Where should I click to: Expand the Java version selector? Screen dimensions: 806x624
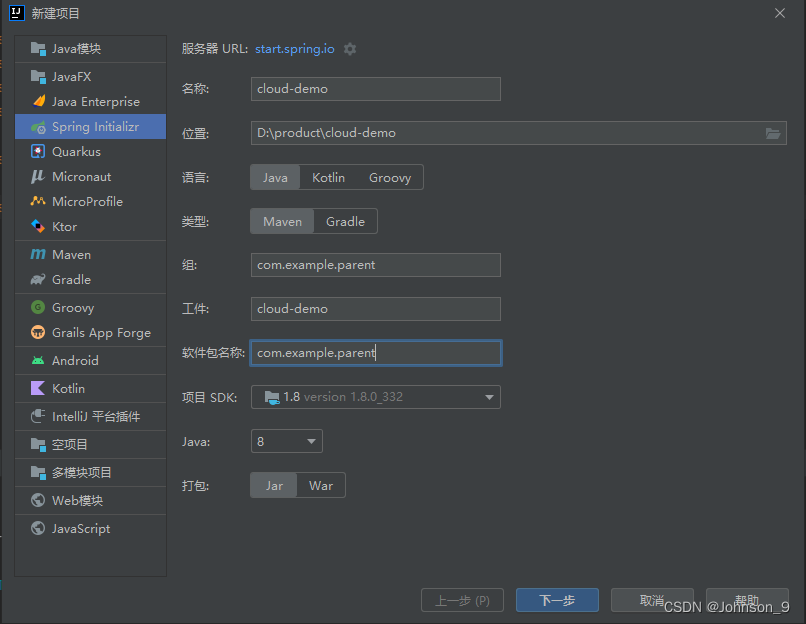coord(286,441)
